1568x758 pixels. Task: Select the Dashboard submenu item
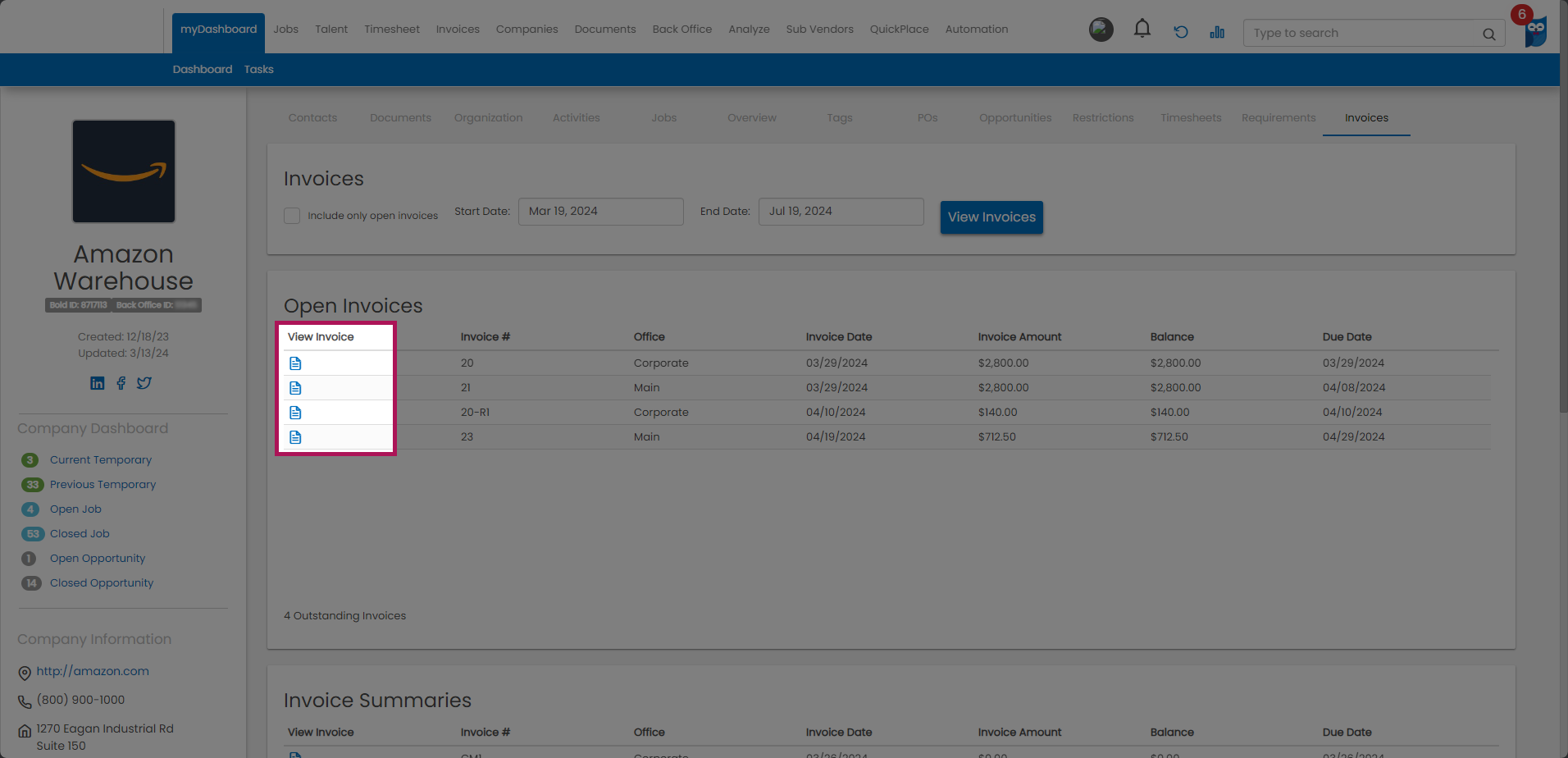[x=203, y=70]
